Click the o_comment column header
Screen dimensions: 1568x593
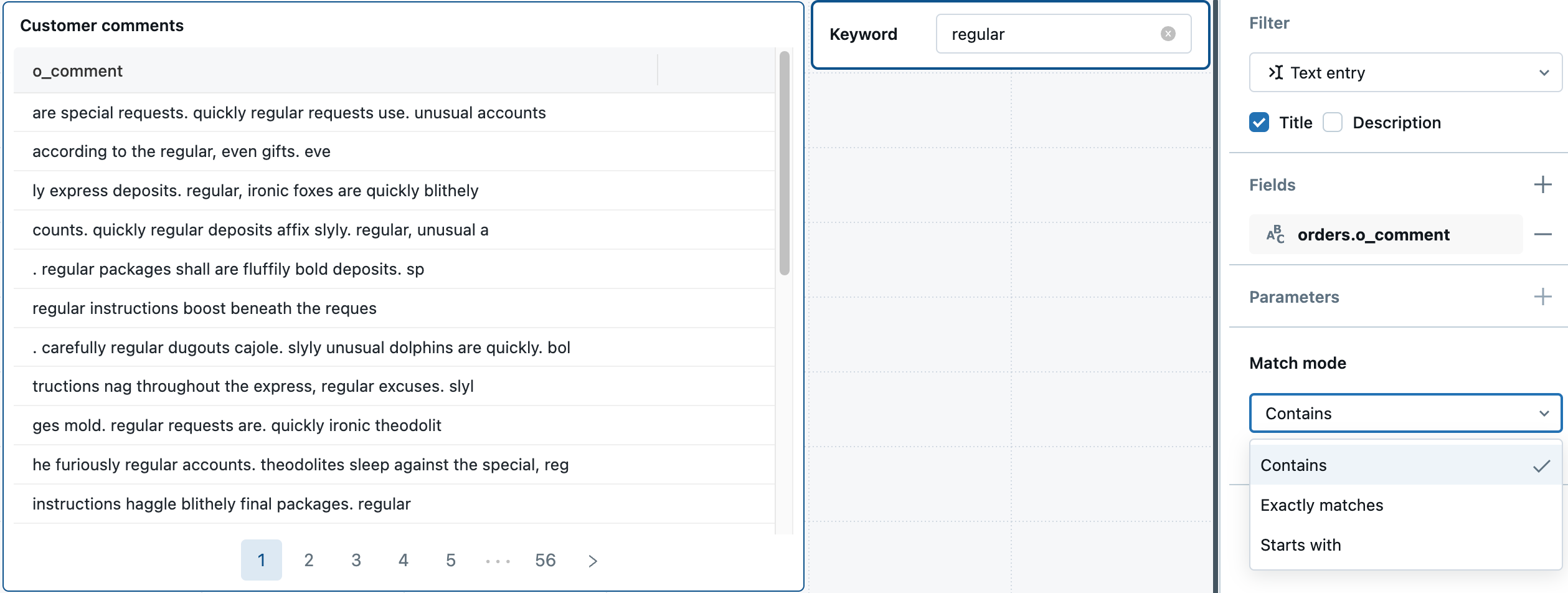(78, 71)
